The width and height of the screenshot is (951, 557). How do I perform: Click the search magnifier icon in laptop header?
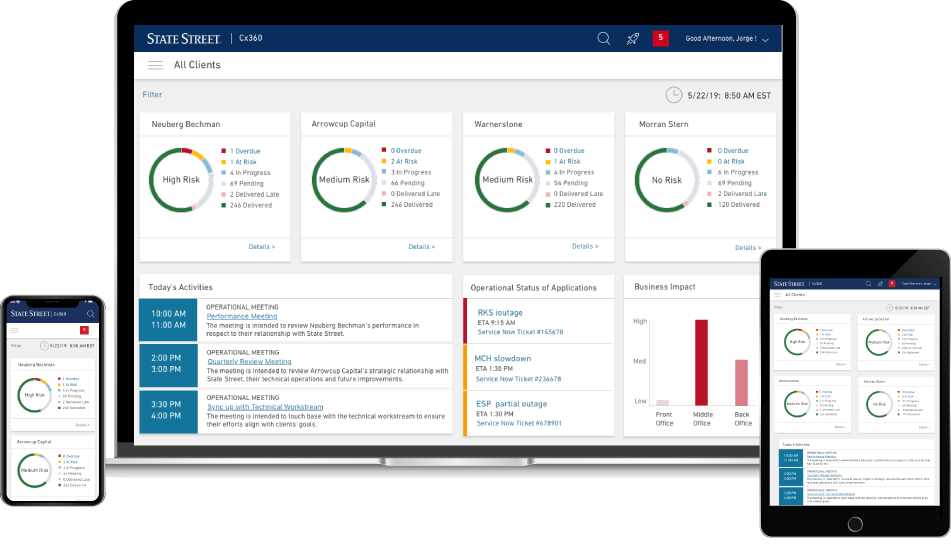pyautogui.click(x=604, y=39)
